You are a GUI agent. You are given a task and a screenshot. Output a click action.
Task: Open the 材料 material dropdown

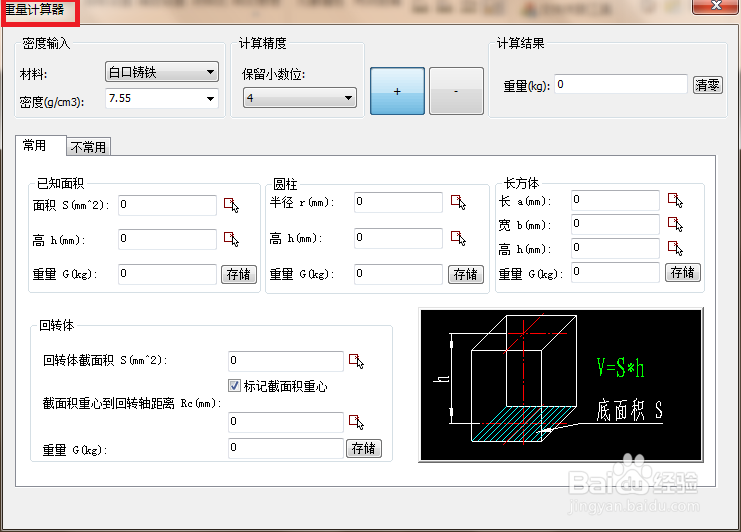coord(162,72)
